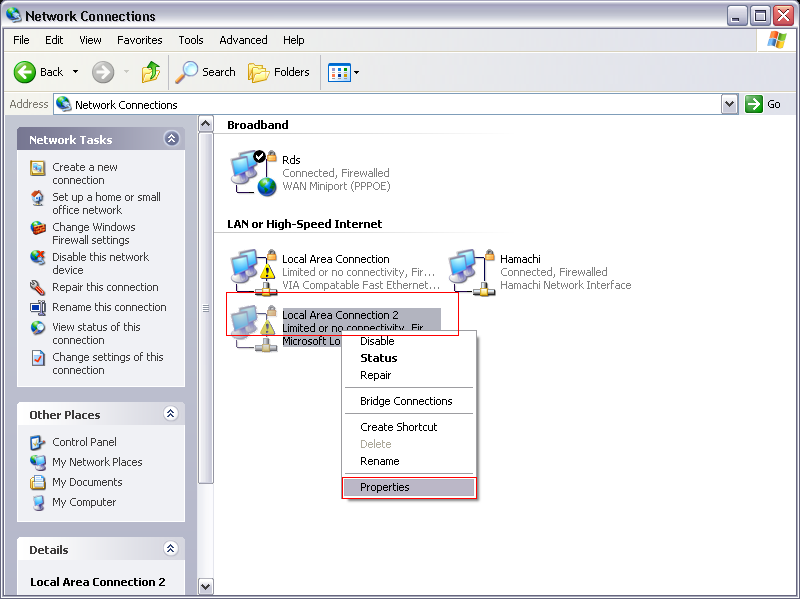This screenshot has width=800, height=599.
Task: Open the Back history dropdown arrow
Action: coord(76,72)
